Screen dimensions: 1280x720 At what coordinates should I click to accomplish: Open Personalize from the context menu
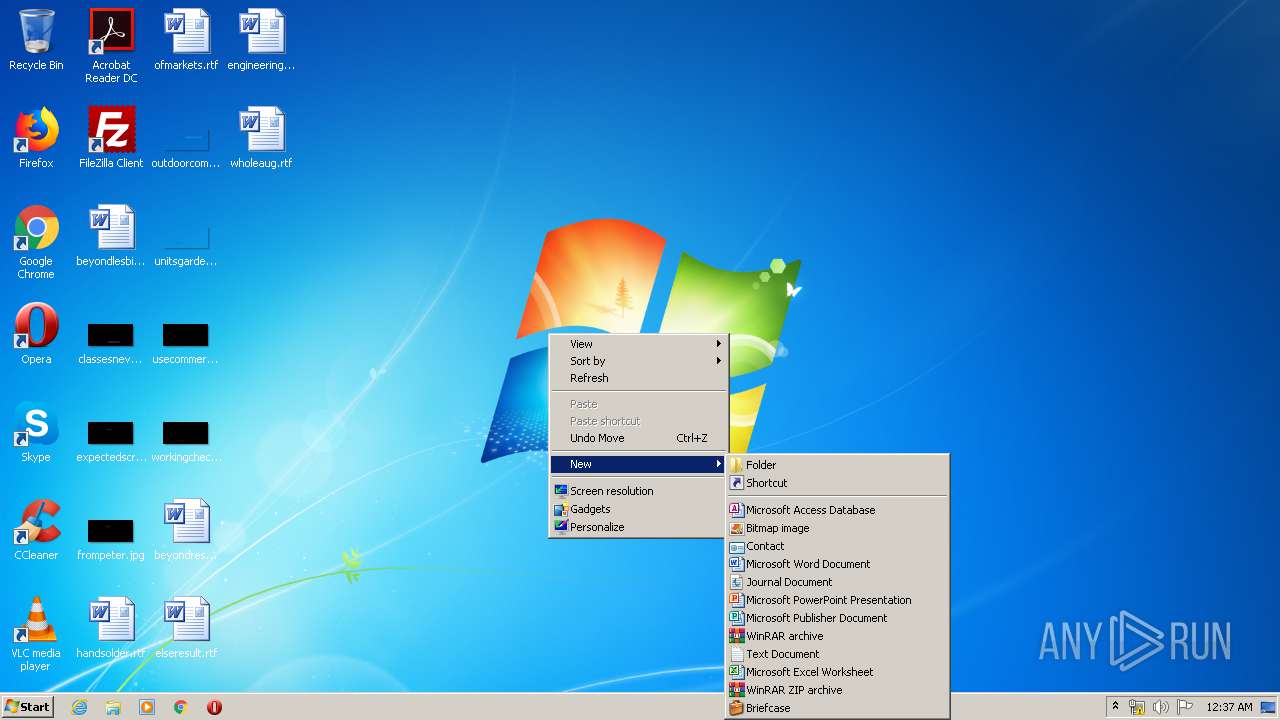coord(638,527)
